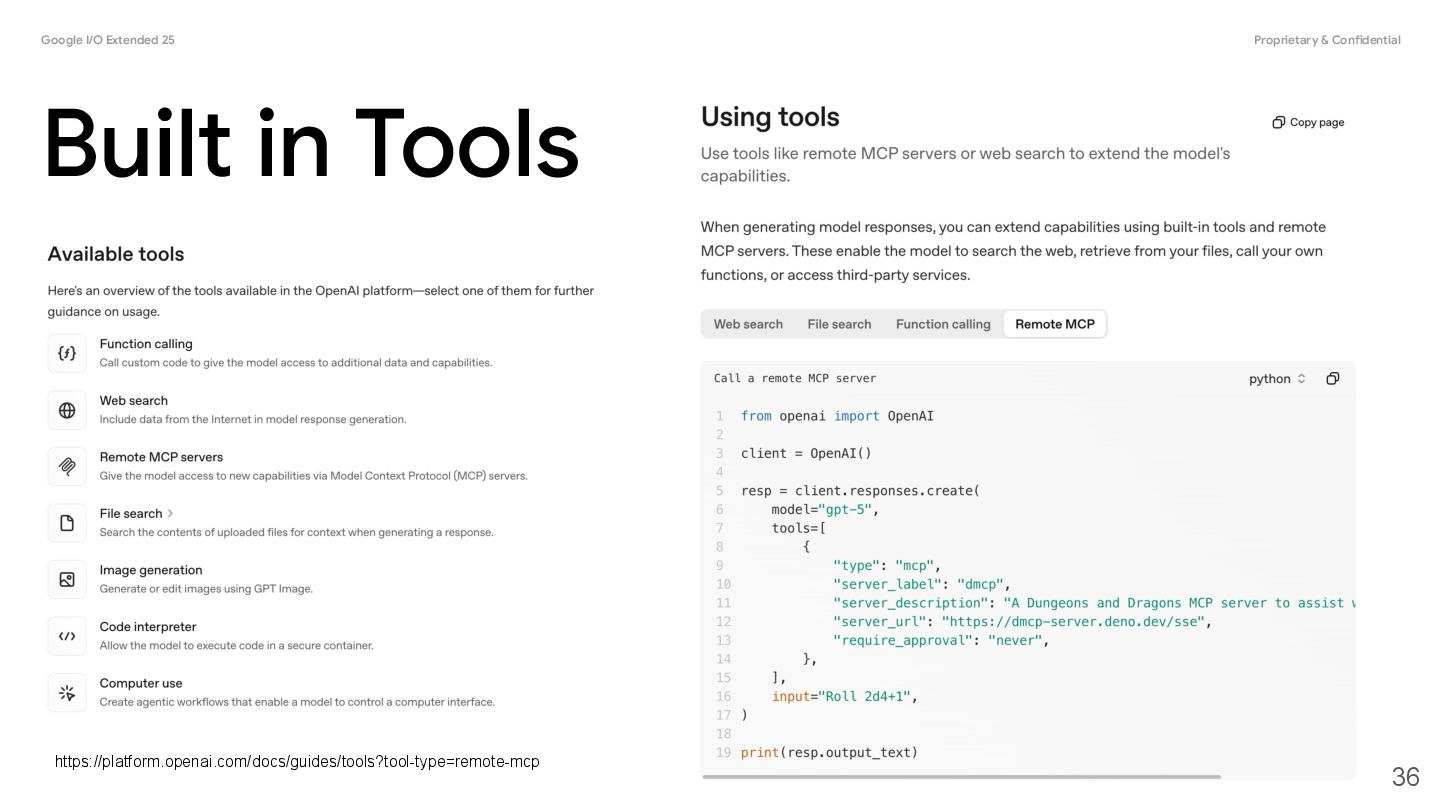
Task: Click the Function calling braces icon
Action: point(67,353)
